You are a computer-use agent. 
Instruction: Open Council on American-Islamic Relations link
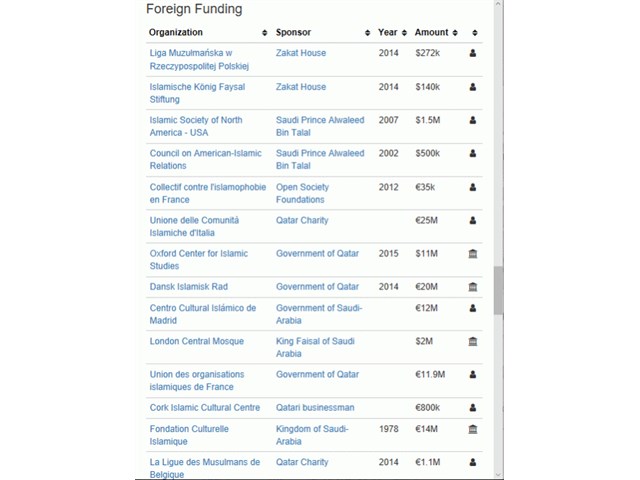tap(205, 159)
